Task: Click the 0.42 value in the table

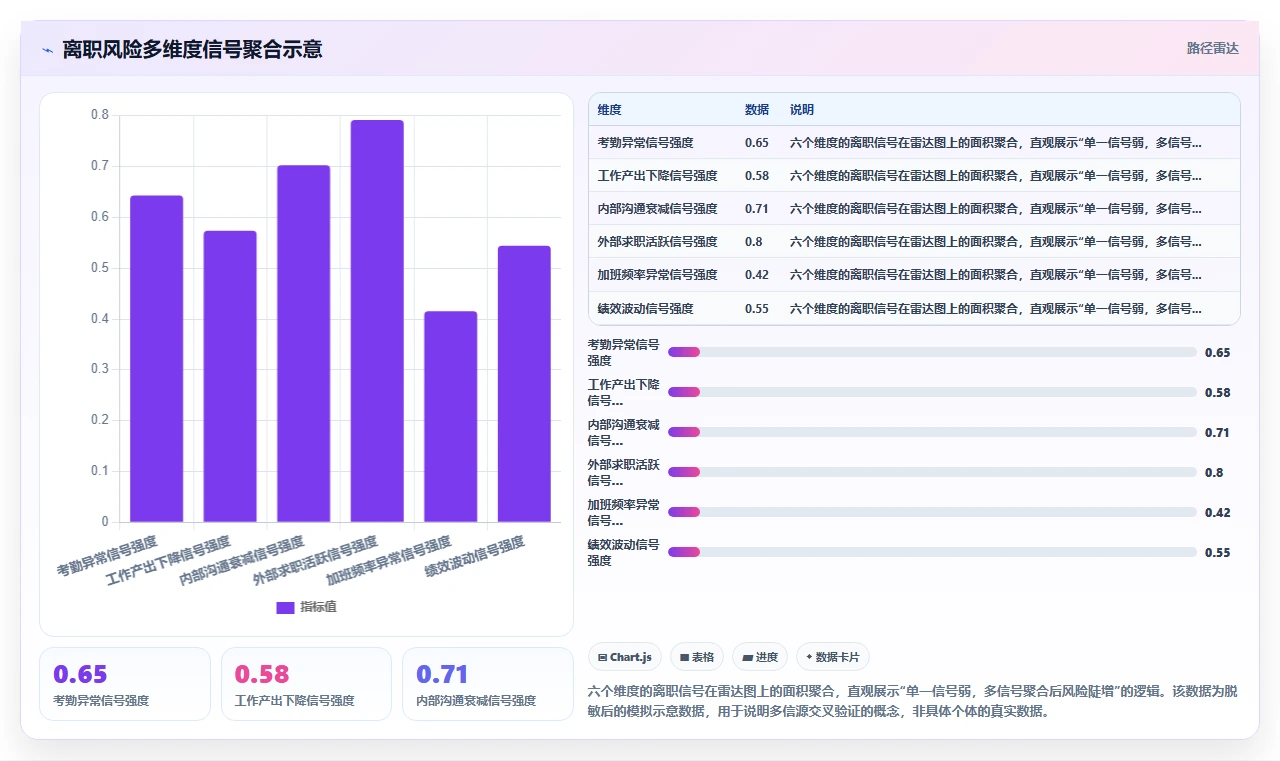Action: [x=757, y=275]
